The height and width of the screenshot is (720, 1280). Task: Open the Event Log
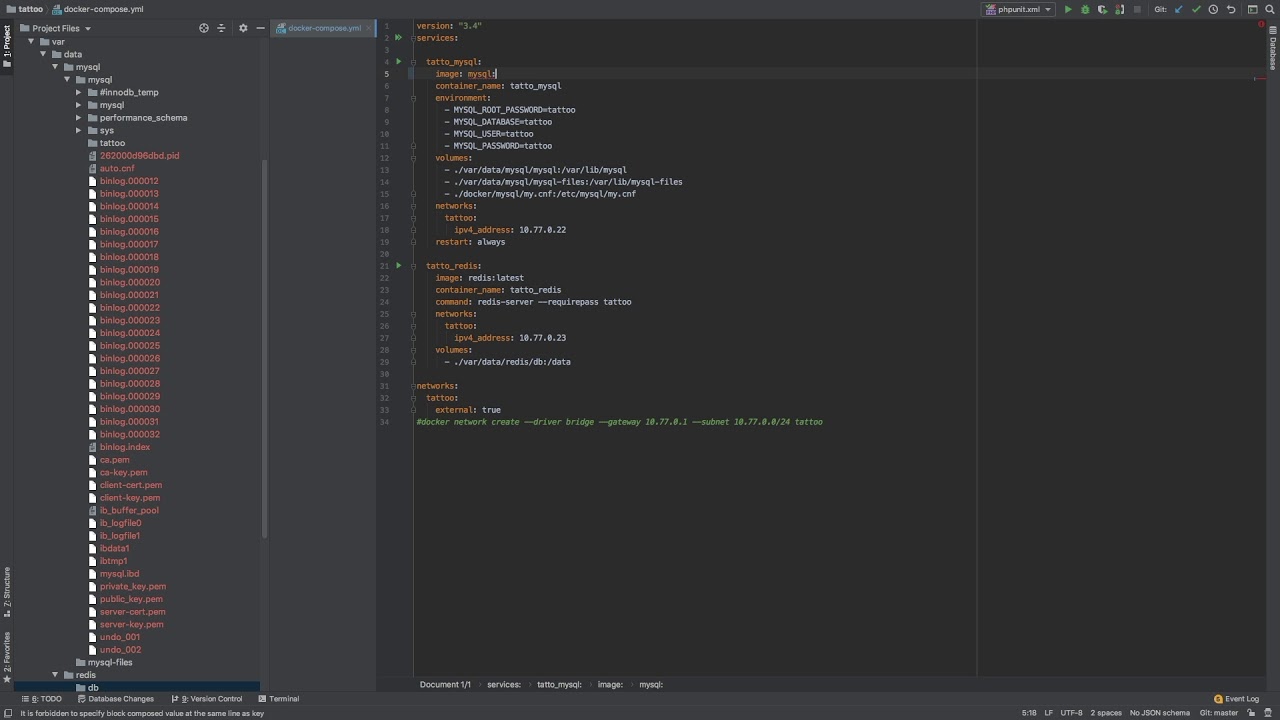pyautogui.click(x=1236, y=699)
